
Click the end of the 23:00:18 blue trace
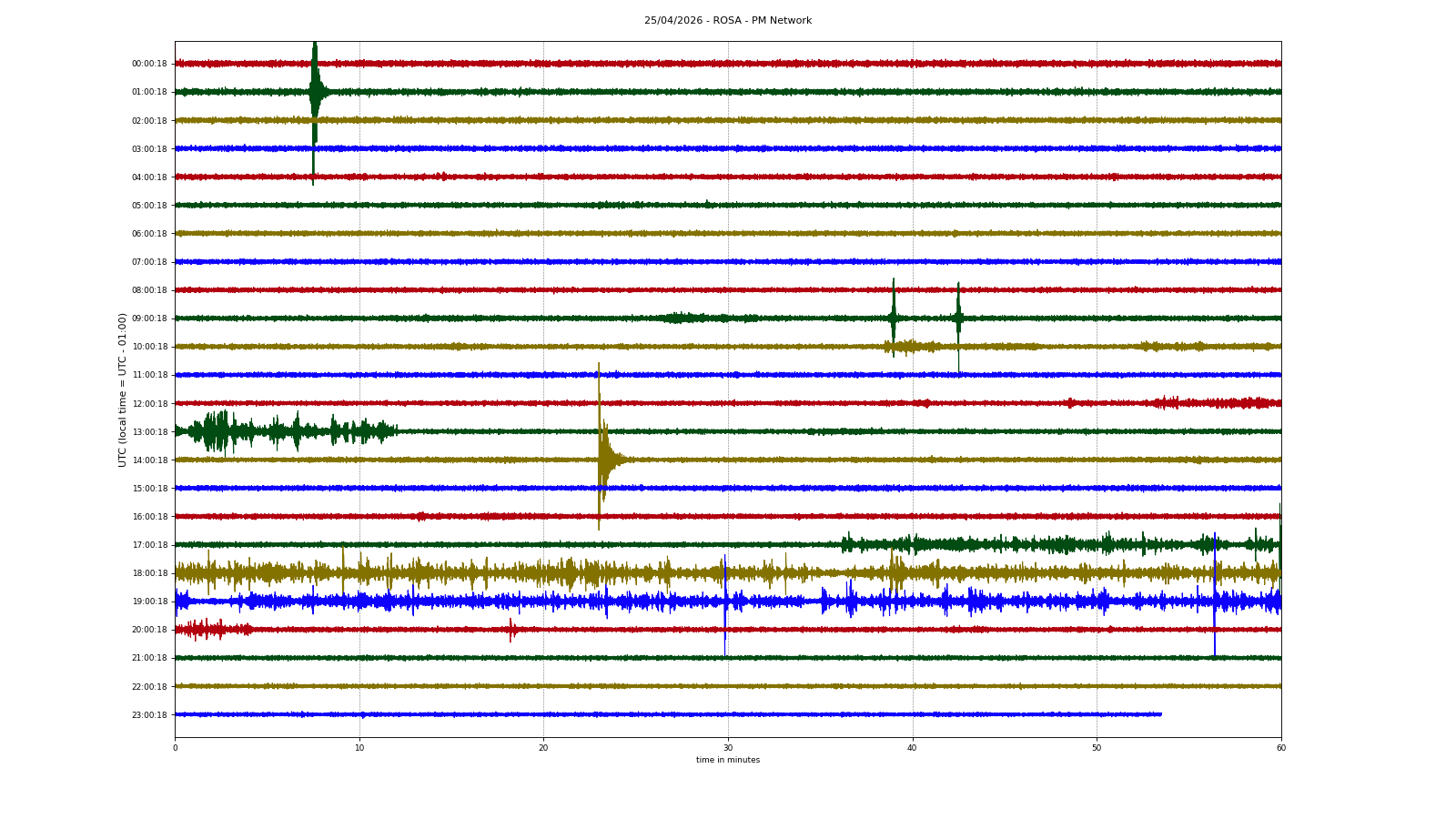coord(1160,714)
